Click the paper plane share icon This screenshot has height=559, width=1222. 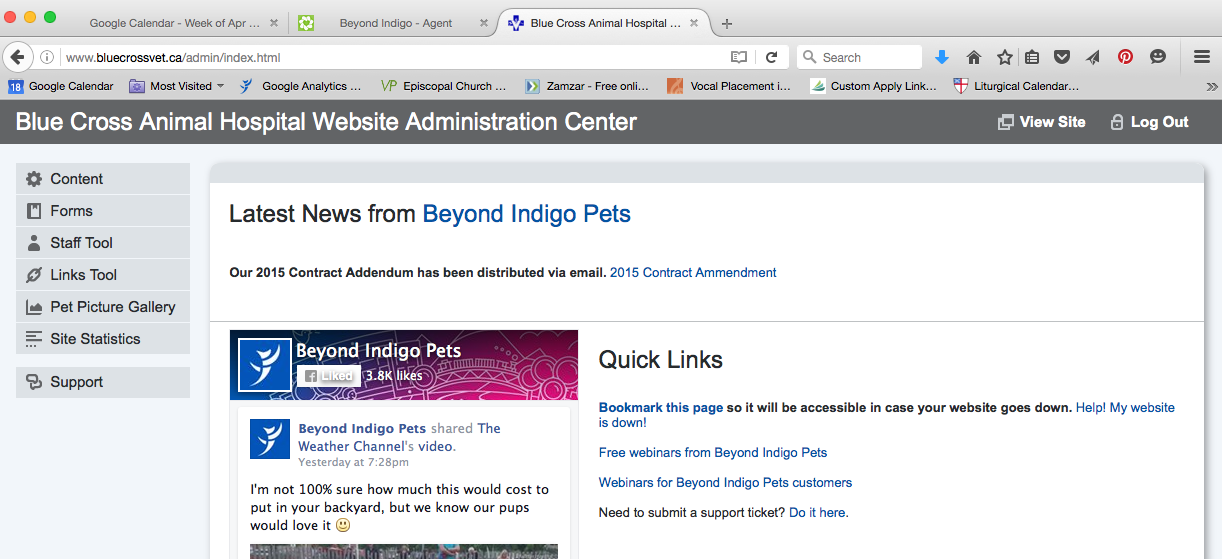pos(1094,58)
